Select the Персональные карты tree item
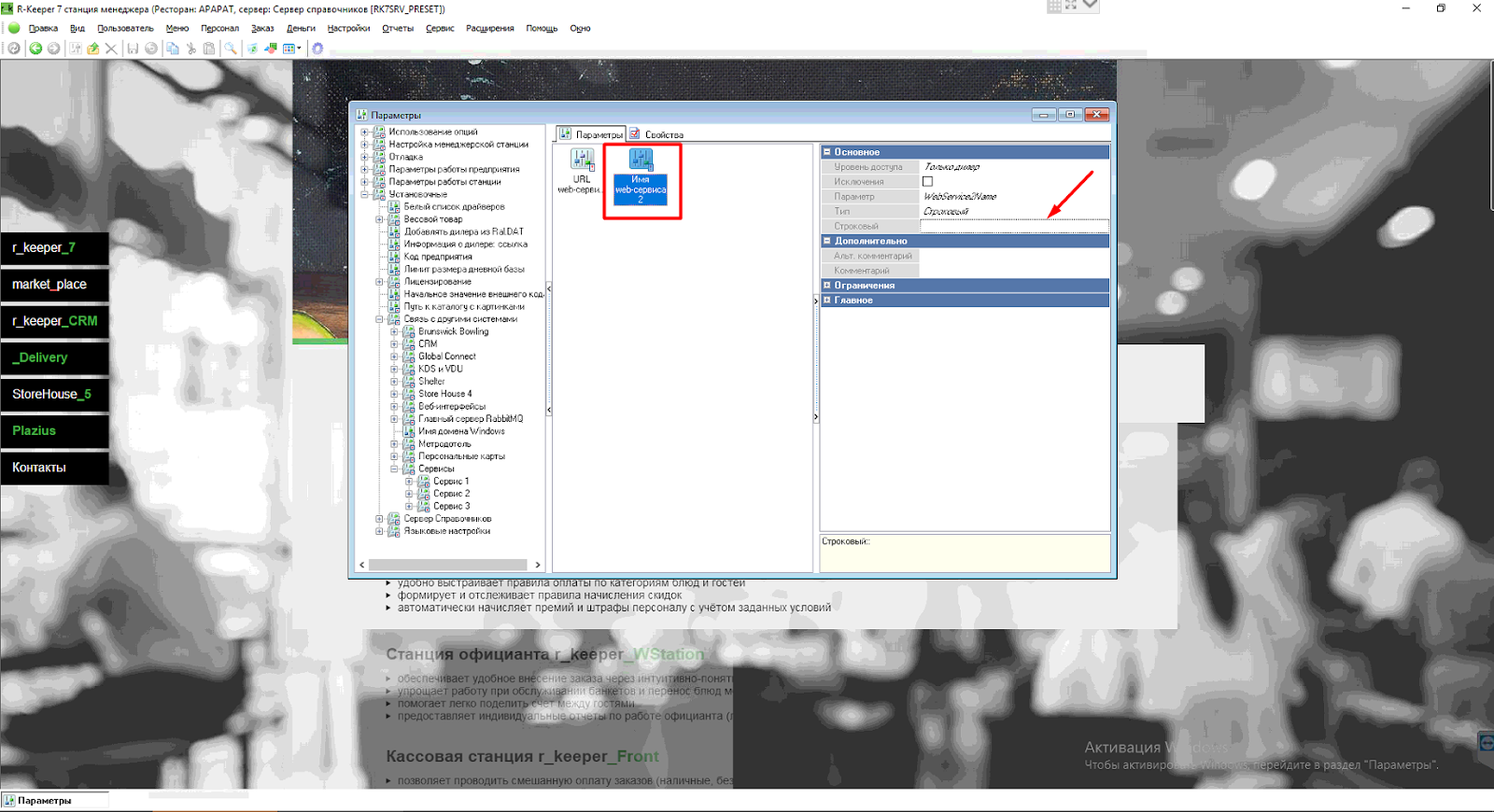Image resolution: width=1494 pixels, height=812 pixels. click(461, 456)
